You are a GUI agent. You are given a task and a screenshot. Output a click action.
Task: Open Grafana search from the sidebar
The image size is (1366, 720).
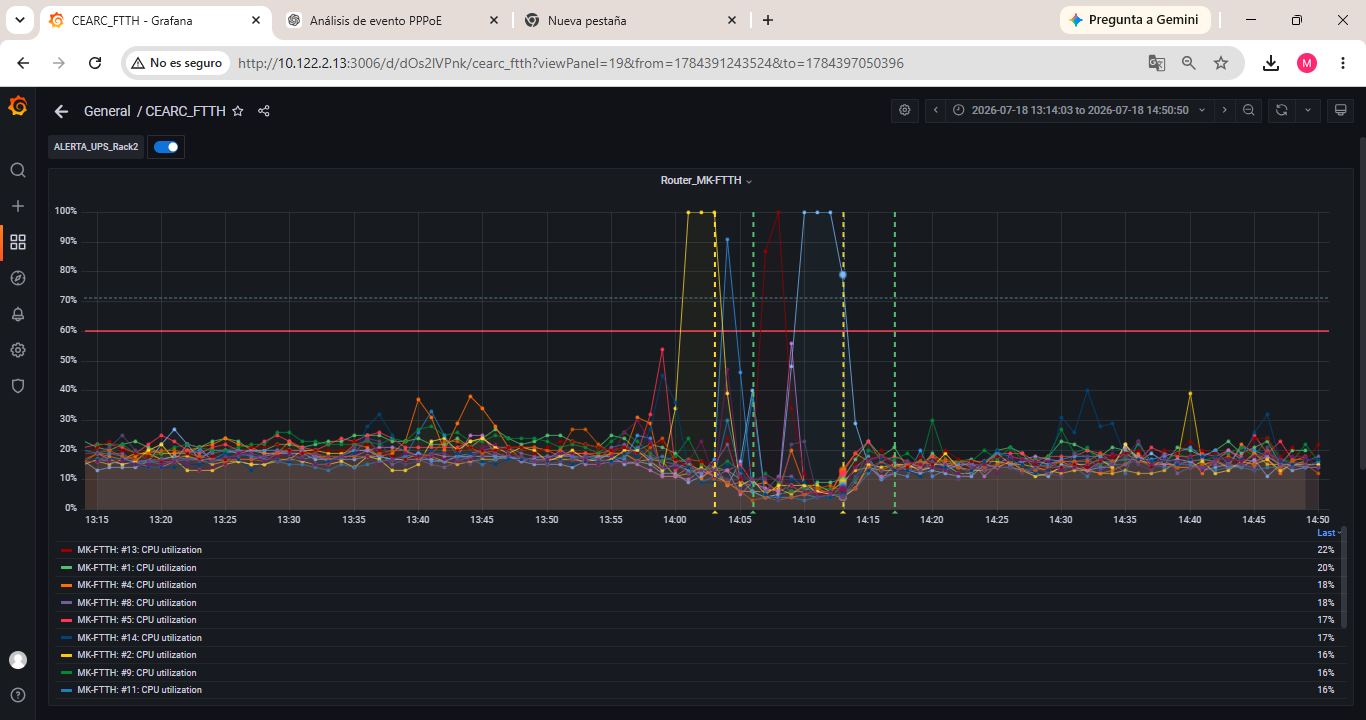(x=18, y=170)
